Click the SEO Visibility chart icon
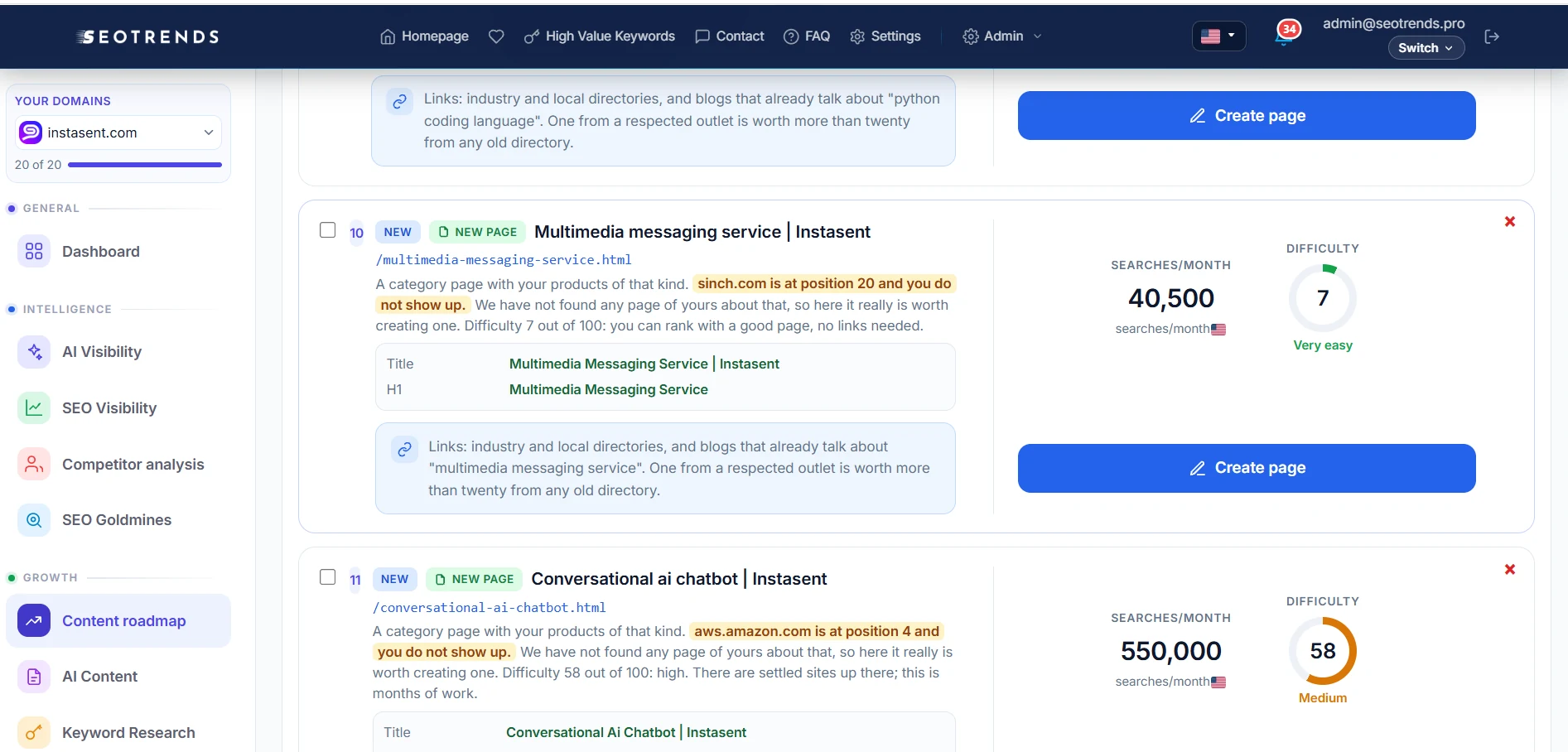1568x752 pixels. point(34,407)
